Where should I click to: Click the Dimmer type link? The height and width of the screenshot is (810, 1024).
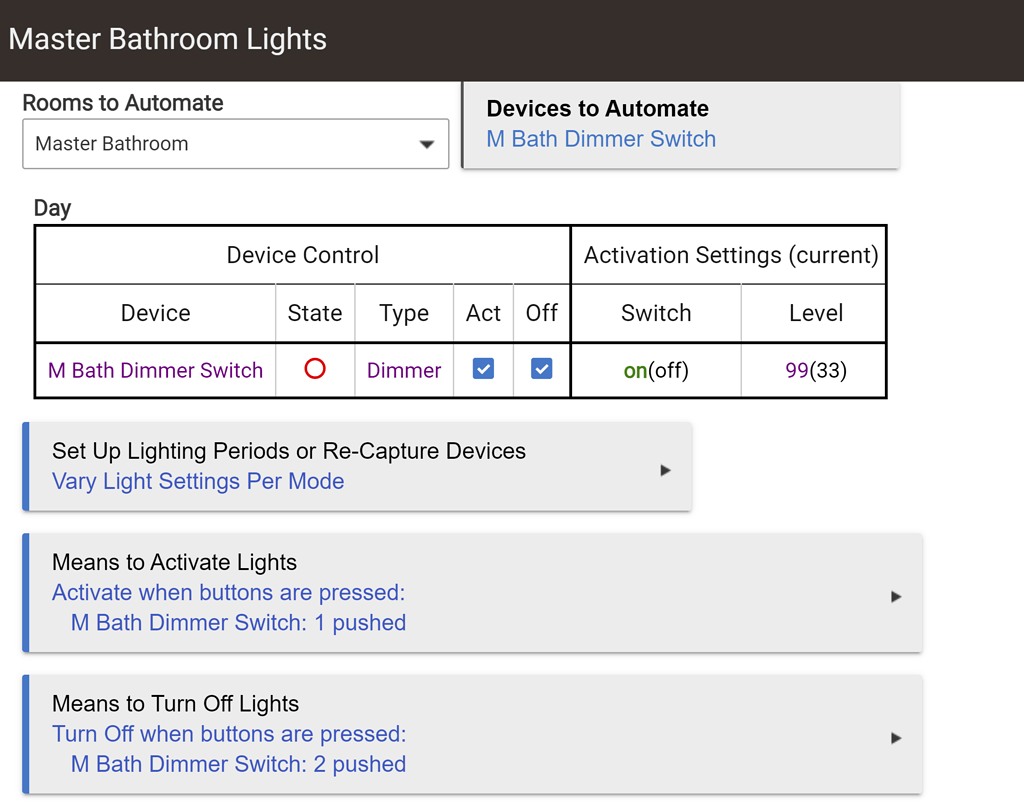(403, 369)
